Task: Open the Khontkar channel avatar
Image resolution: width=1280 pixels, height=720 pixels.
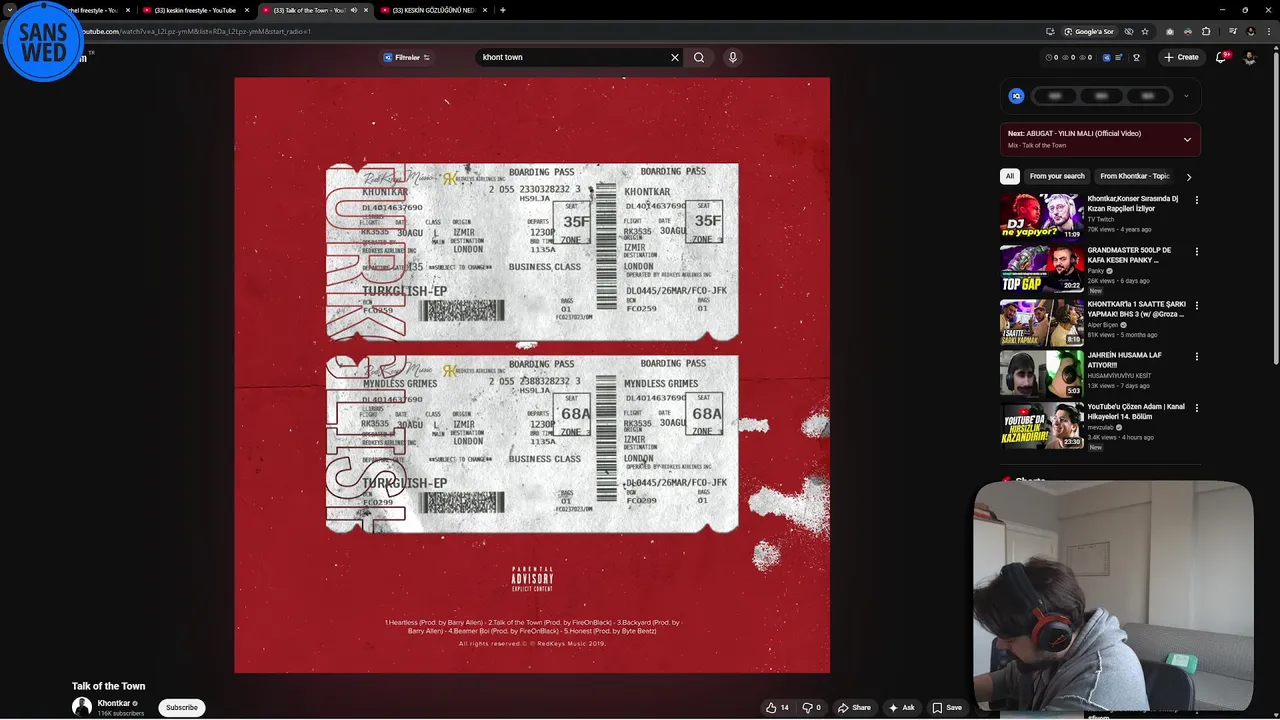Action: pyautogui.click(x=82, y=707)
